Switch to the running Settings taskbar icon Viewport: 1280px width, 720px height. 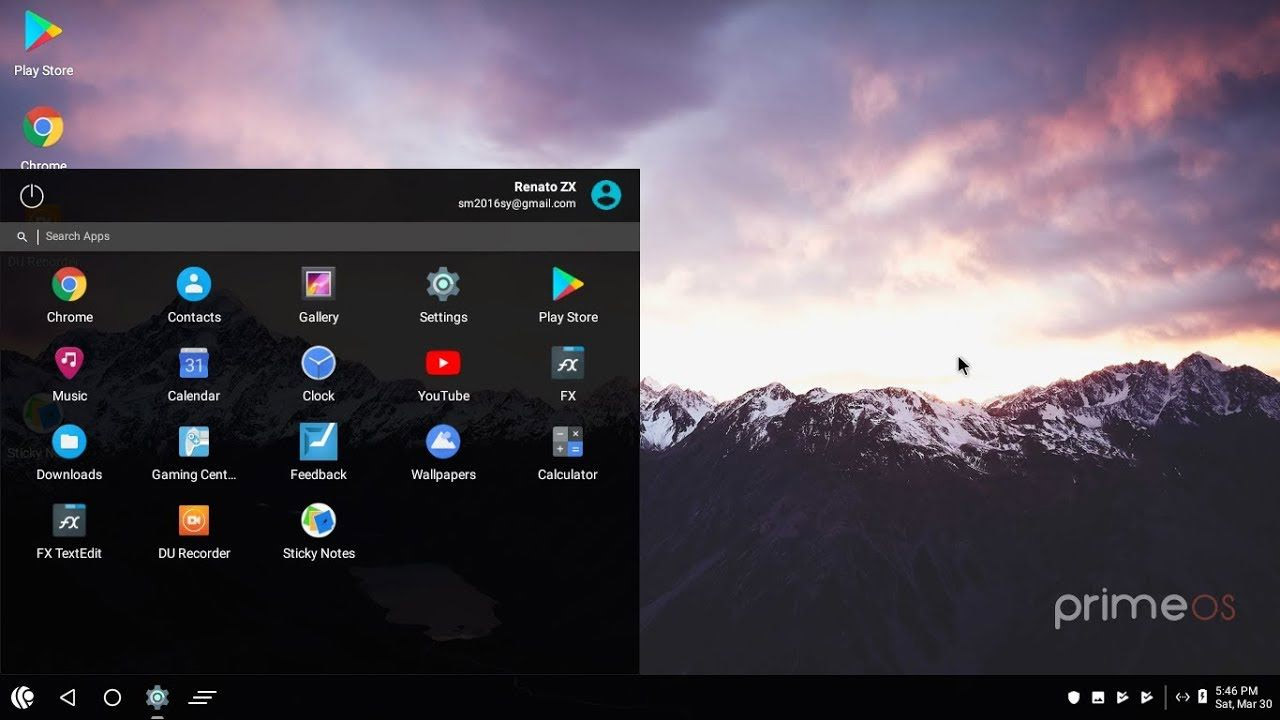[x=157, y=697]
